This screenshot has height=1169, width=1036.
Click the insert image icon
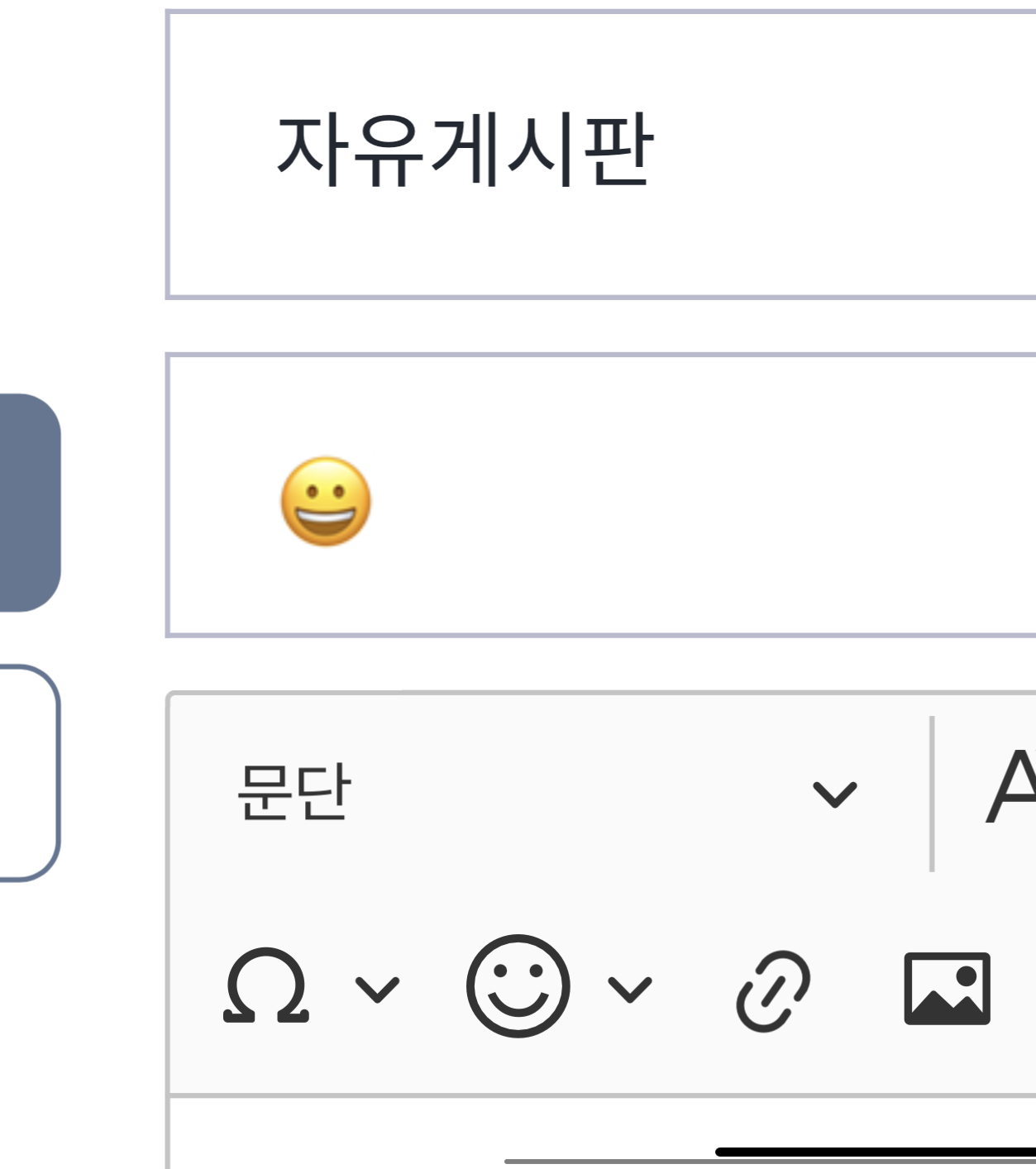[947, 989]
